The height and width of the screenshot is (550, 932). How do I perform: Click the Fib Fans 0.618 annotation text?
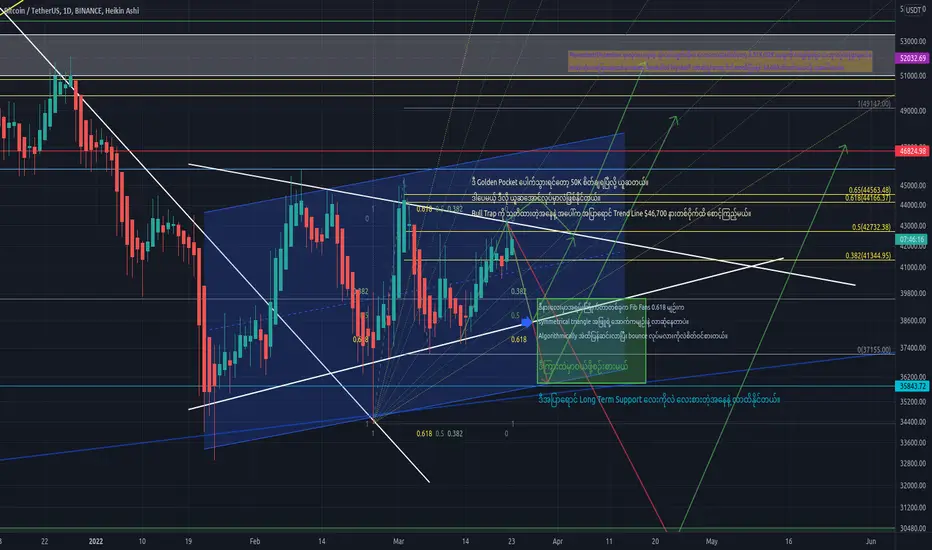point(611,307)
